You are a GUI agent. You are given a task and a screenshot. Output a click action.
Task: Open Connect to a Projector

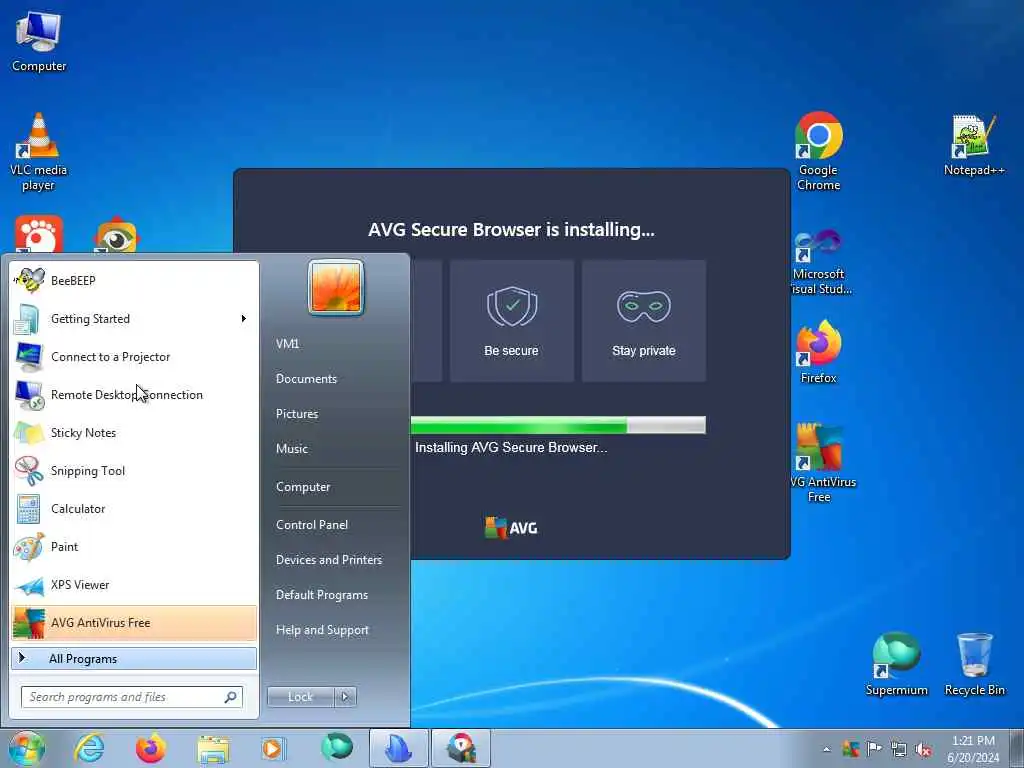pyautogui.click(x=134, y=357)
